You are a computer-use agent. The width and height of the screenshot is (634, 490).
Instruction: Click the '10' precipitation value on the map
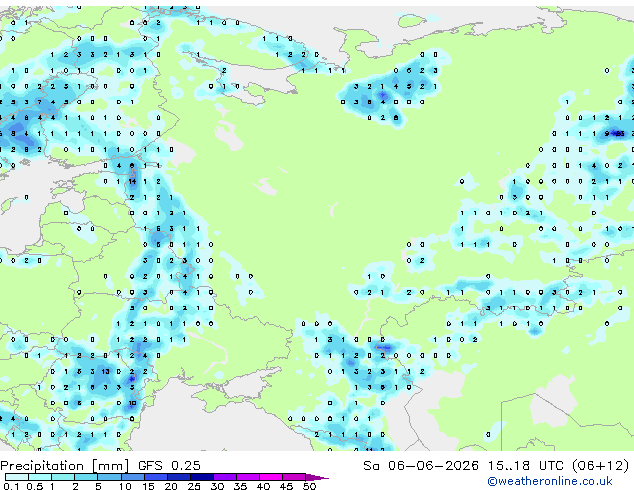point(132,403)
